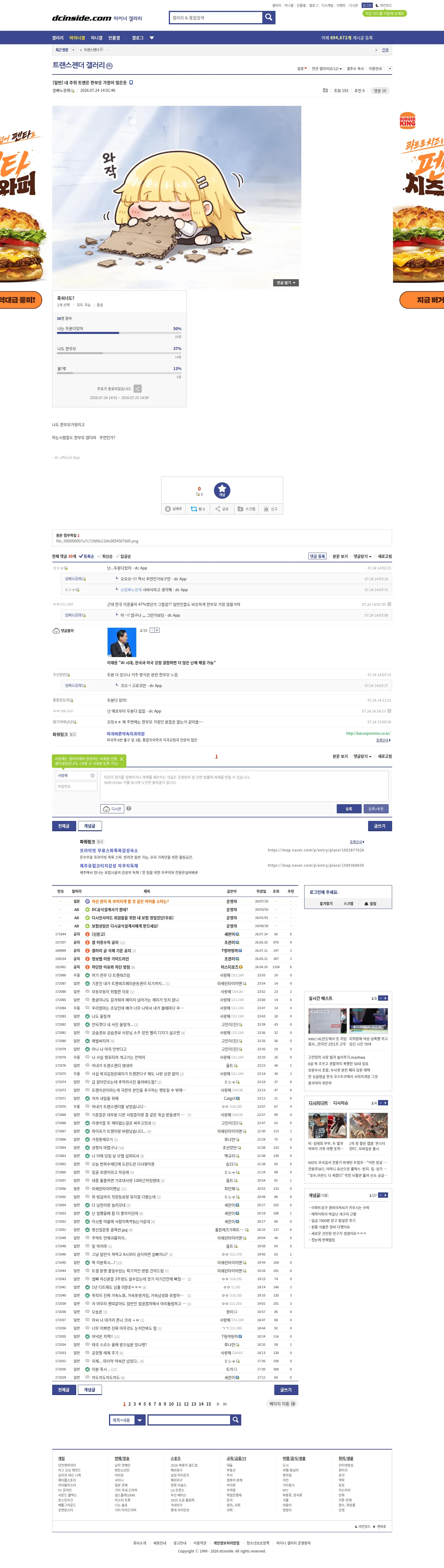Image resolution: width=444 pixels, height=1568 pixels.
Task: Click the comment text input area
Action: 244,786
